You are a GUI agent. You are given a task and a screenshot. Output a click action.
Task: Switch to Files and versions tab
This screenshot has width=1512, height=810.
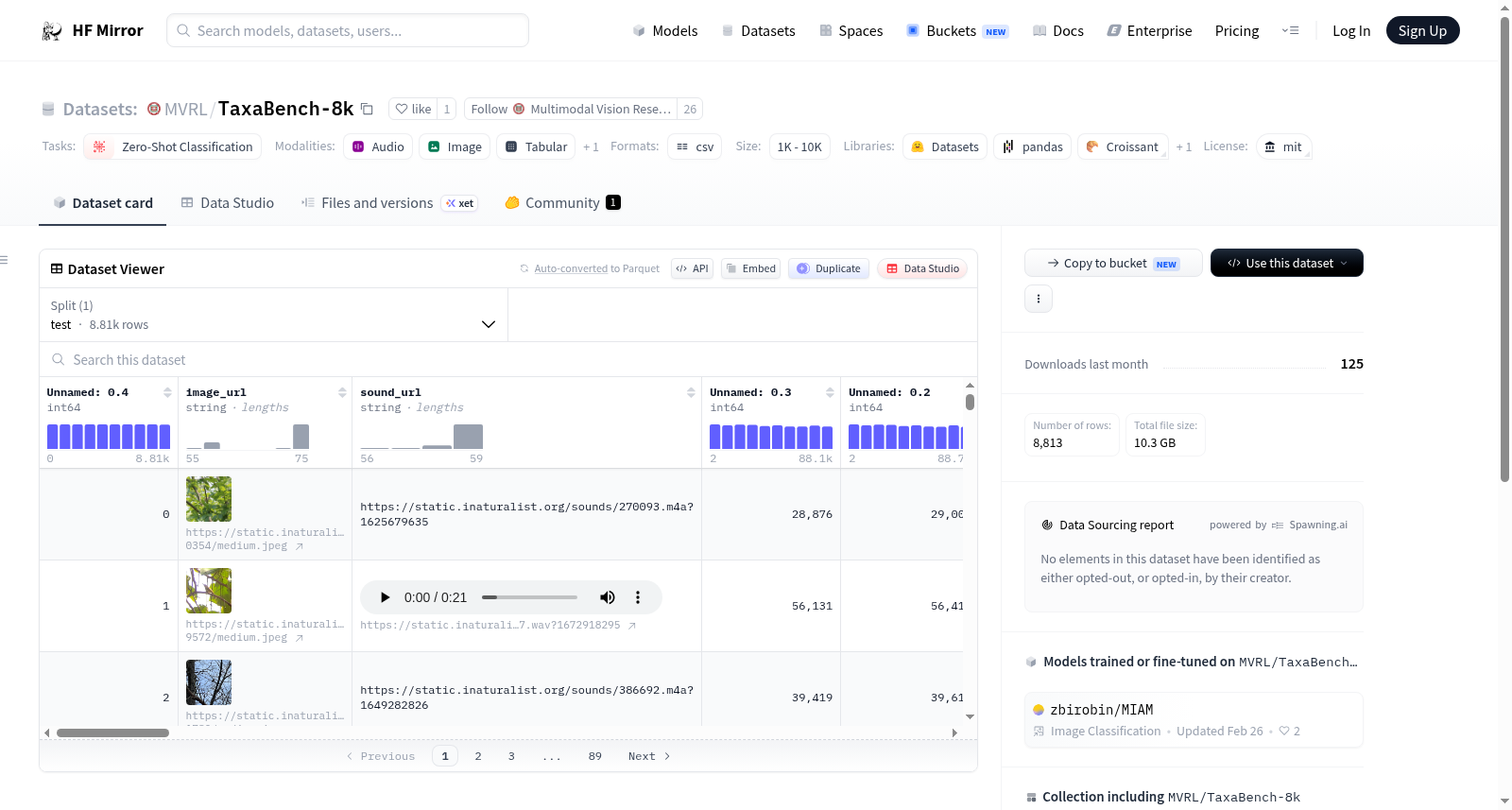(389, 203)
